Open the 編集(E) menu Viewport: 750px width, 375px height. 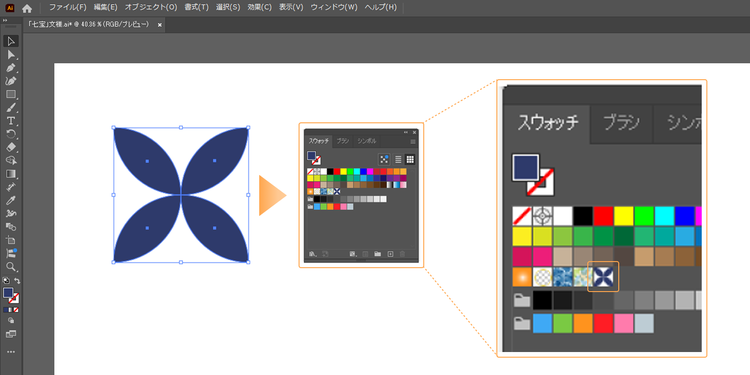(x=105, y=7)
